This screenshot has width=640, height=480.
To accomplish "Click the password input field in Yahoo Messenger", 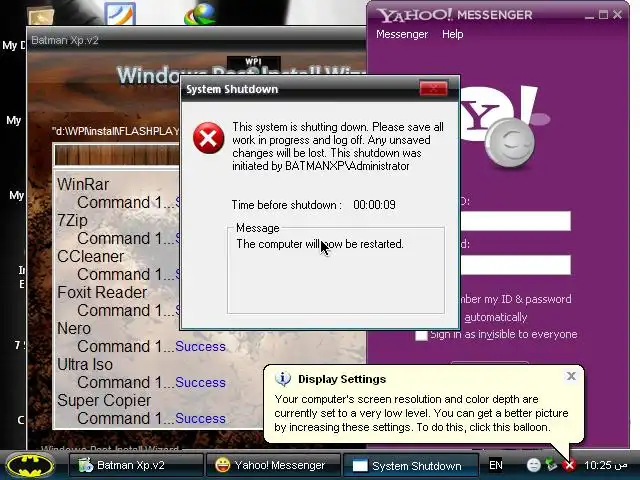I will (516, 265).
